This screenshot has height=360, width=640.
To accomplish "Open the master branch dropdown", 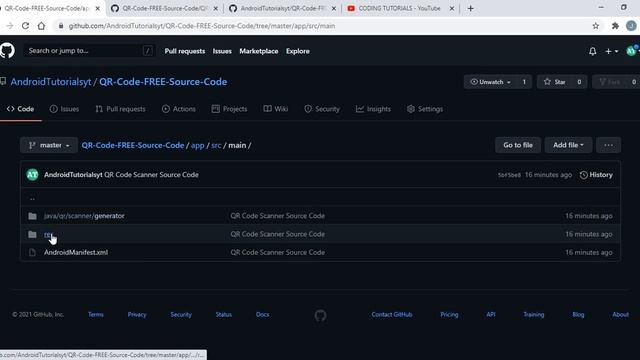I will tap(49, 145).
